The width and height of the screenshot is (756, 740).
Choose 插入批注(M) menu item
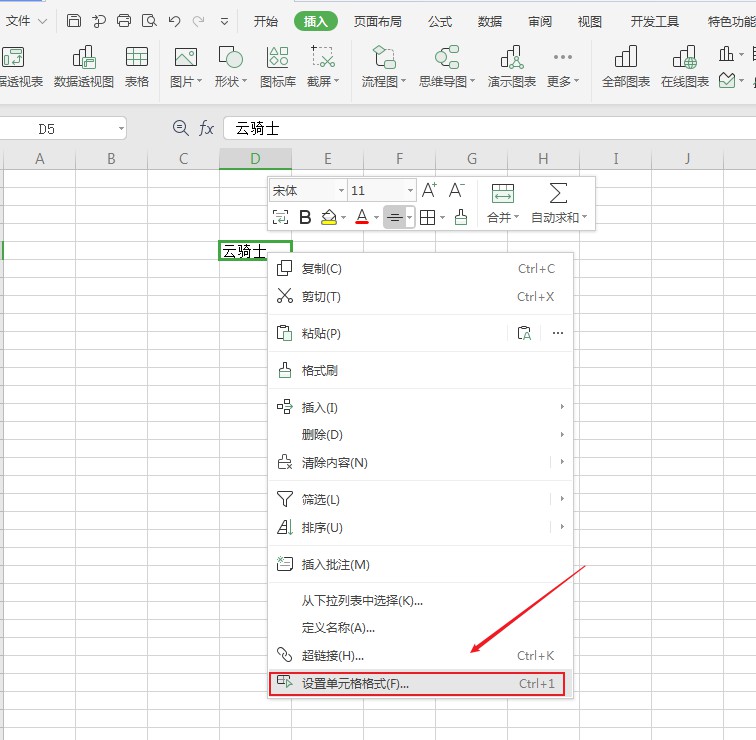420,564
